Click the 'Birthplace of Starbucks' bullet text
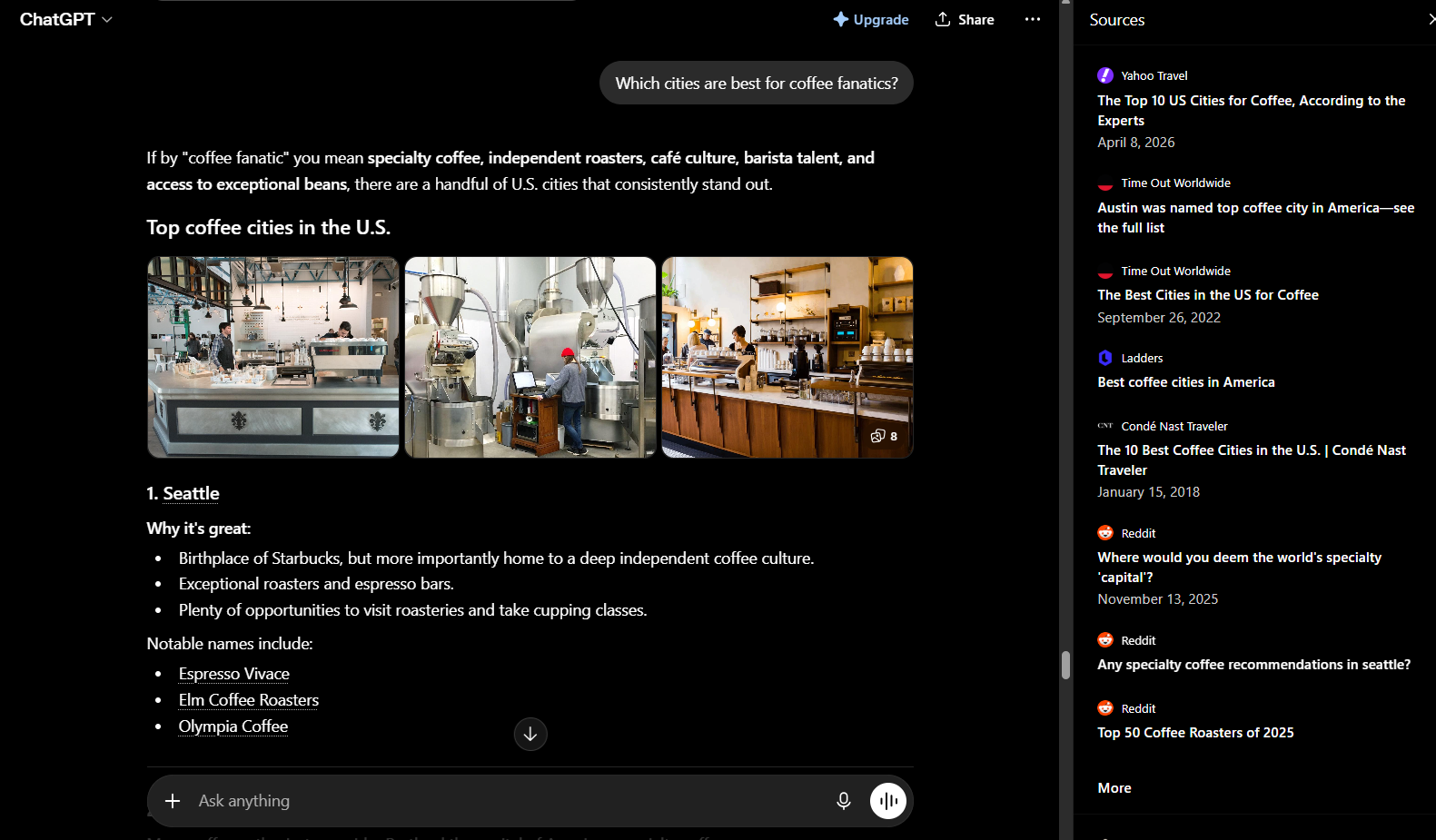 [496, 558]
